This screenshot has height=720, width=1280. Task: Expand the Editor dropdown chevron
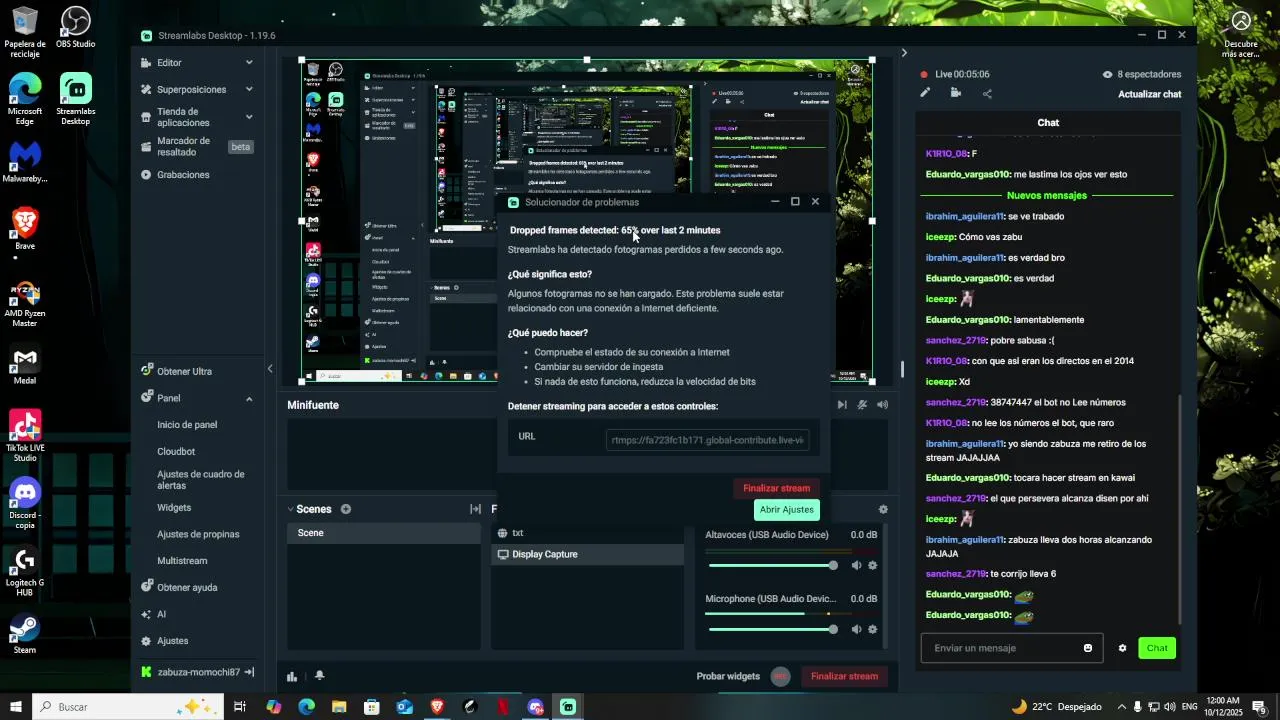249,62
